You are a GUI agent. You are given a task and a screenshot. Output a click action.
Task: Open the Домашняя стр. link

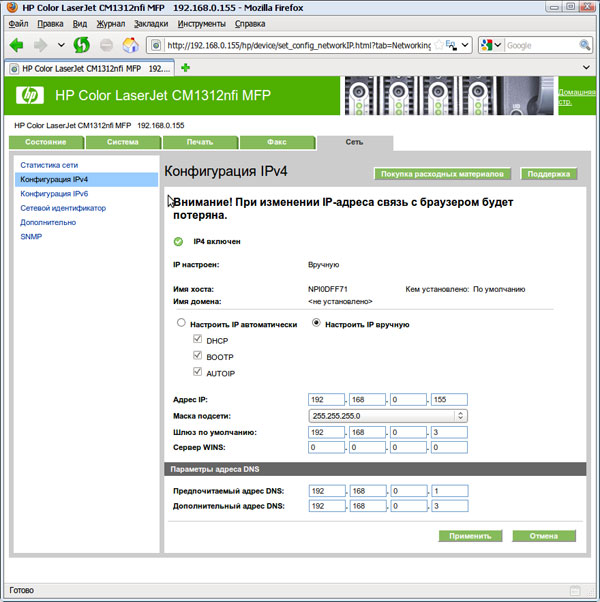point(577,97)
